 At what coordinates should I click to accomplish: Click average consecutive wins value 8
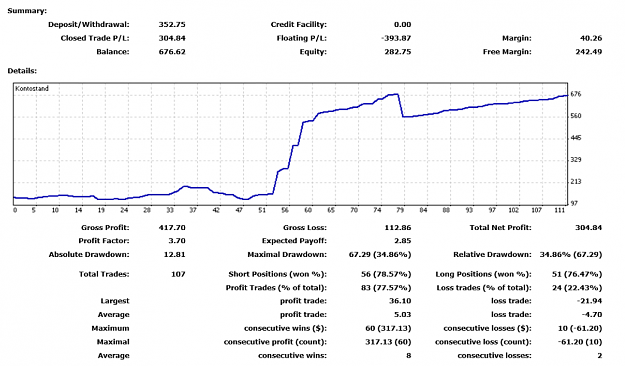point(409,356)
